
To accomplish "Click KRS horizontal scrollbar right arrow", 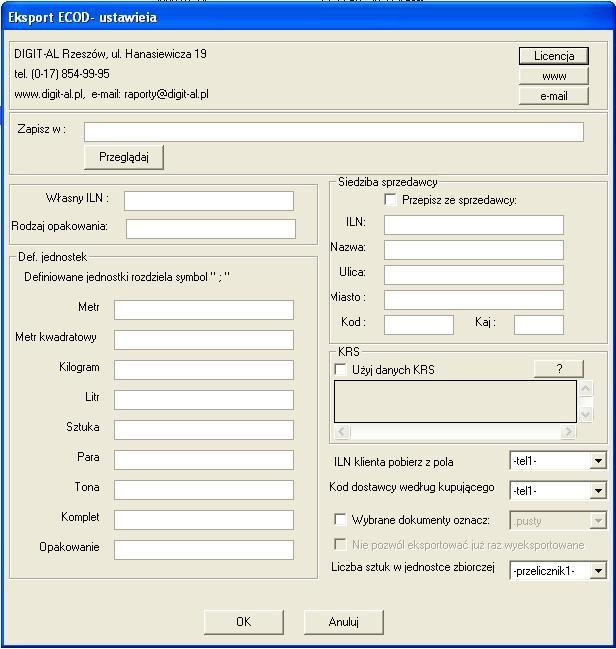I will coord(568,432).
